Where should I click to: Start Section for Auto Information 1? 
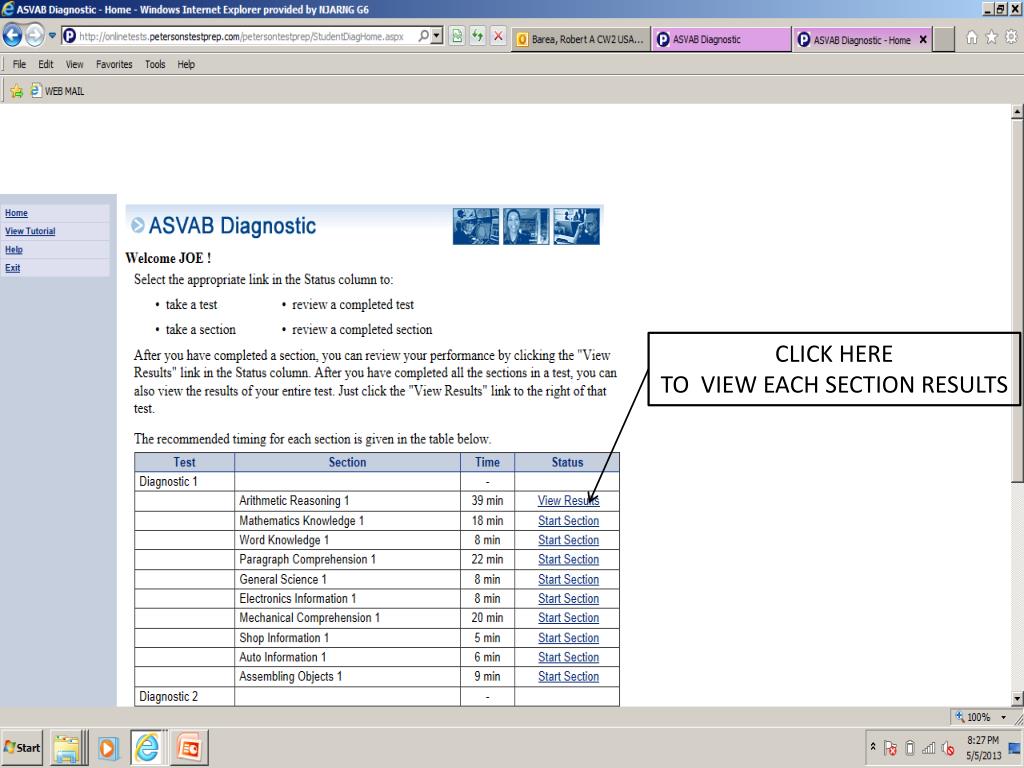tap(568, 657)
